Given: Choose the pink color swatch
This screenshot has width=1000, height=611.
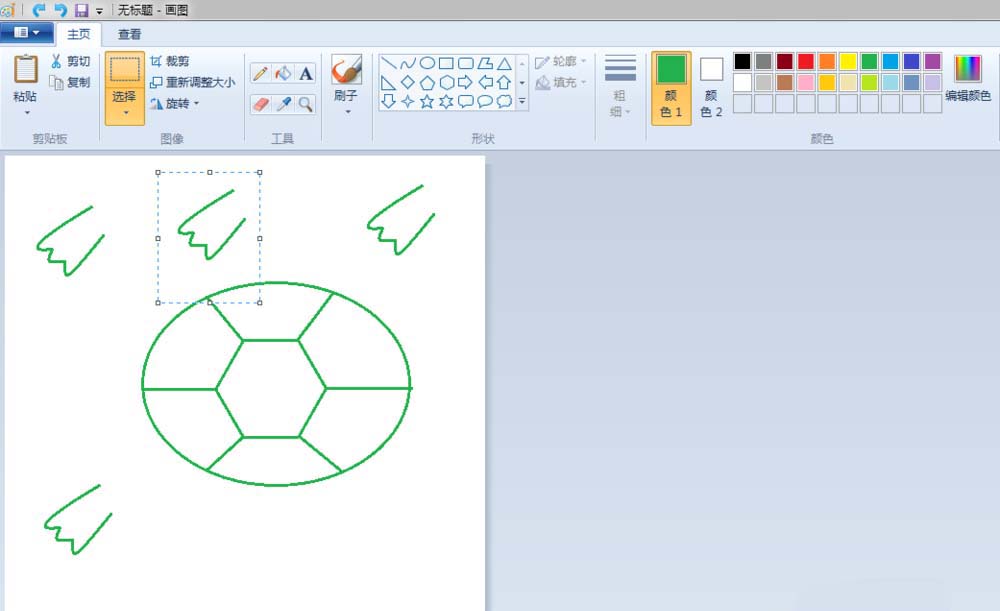Looking at the screenshot, I should point(805,82).
